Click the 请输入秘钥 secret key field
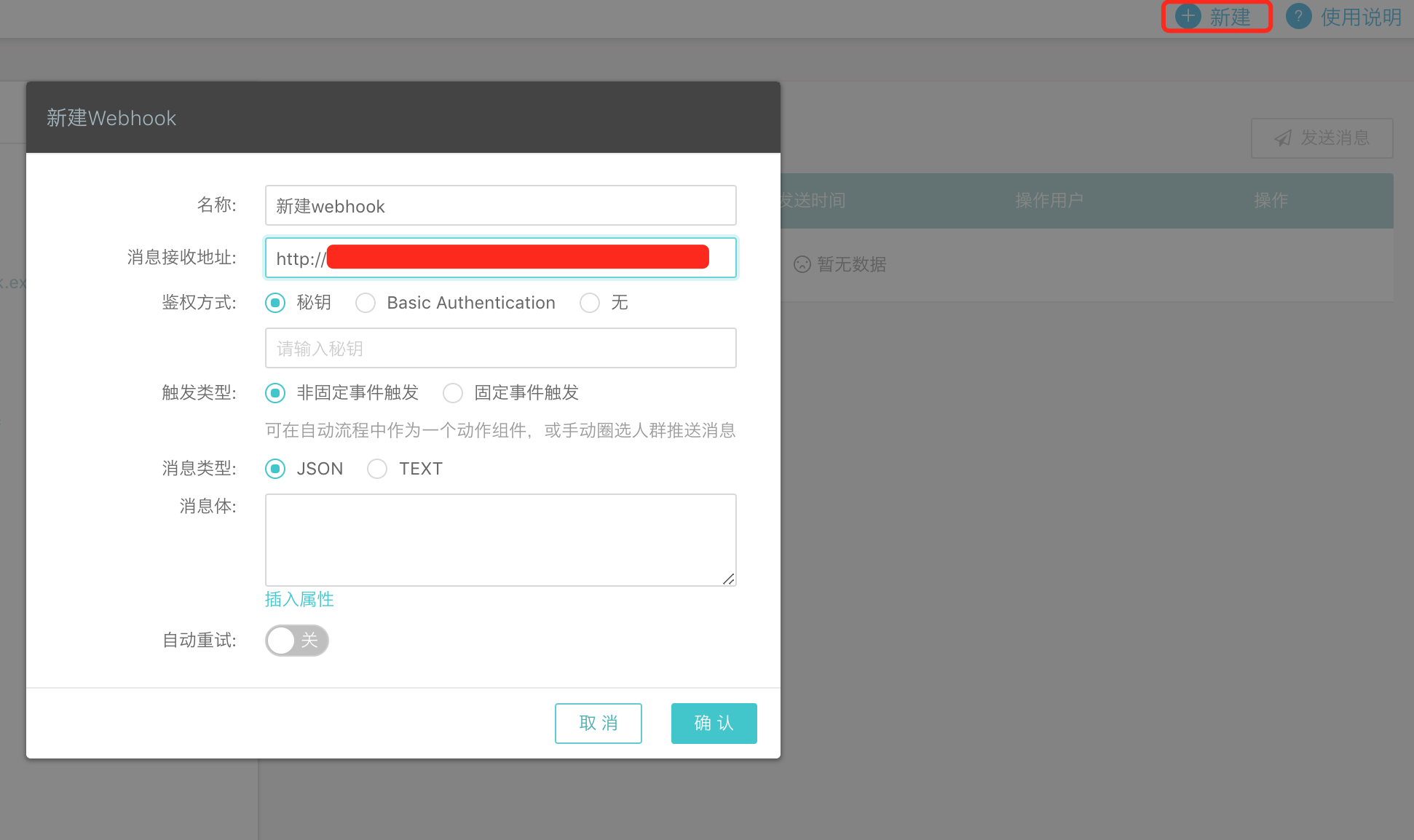Viewport: 1414px width, 840px height. click(501, 348)
